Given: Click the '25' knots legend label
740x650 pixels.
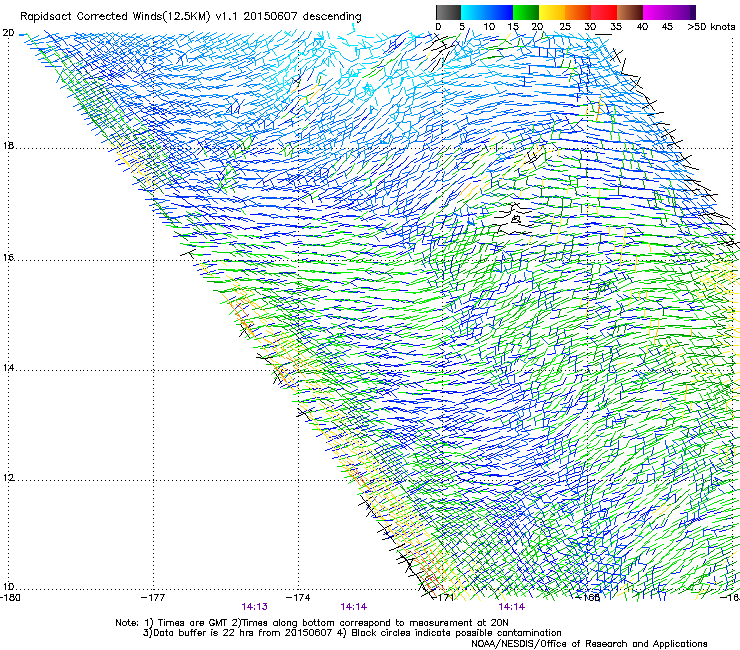Looking at the screenshot, I should (564, 26).
